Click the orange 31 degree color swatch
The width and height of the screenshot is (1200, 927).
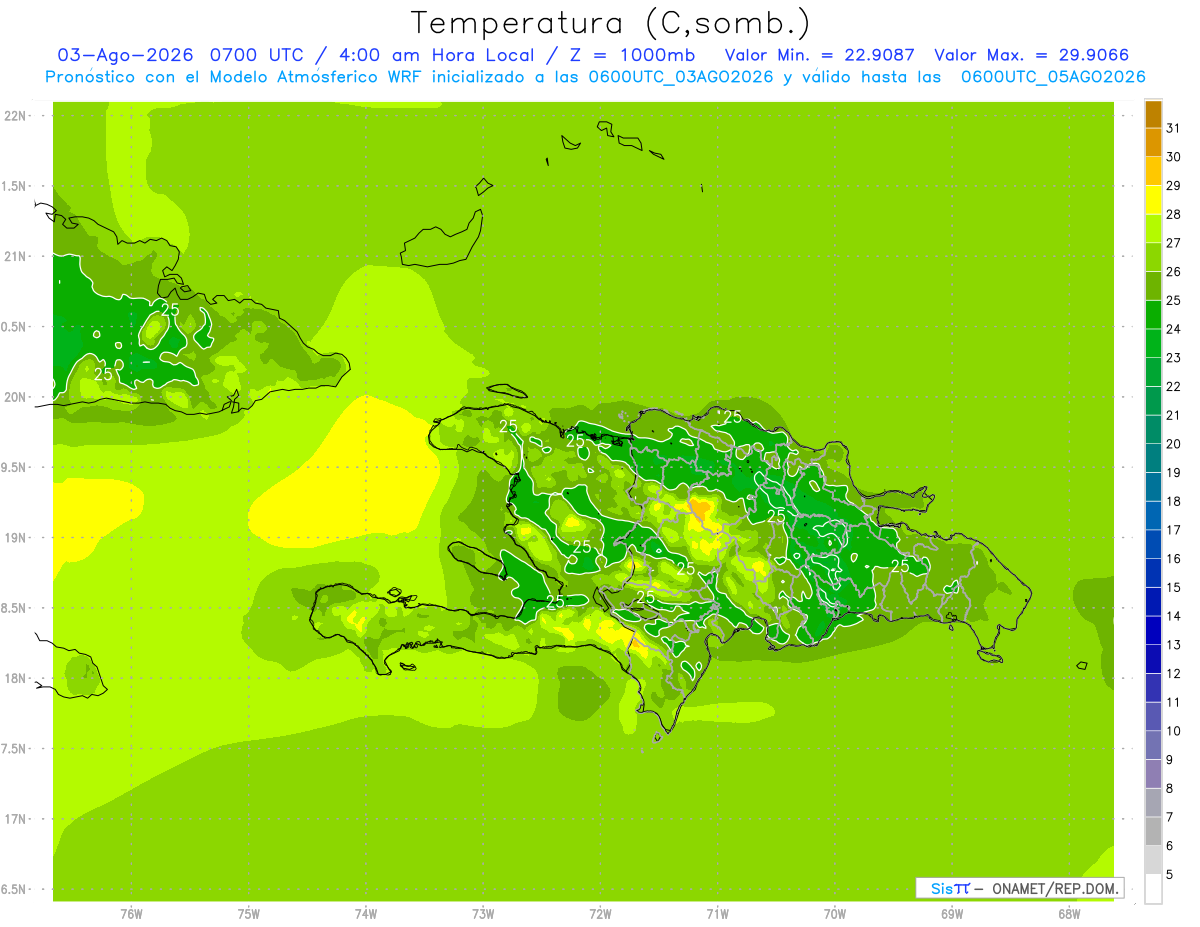pyautogui.click(x=1153, y=114)
